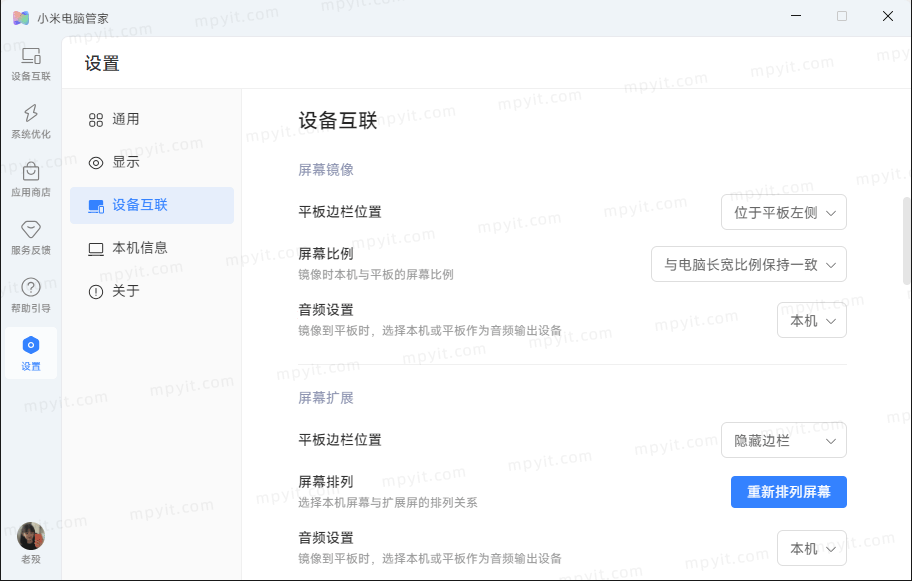The width and height of the screenshot is (912, 581).
Task: Open 设备互联 in the far-left sidebar
Action: point(31,64)
